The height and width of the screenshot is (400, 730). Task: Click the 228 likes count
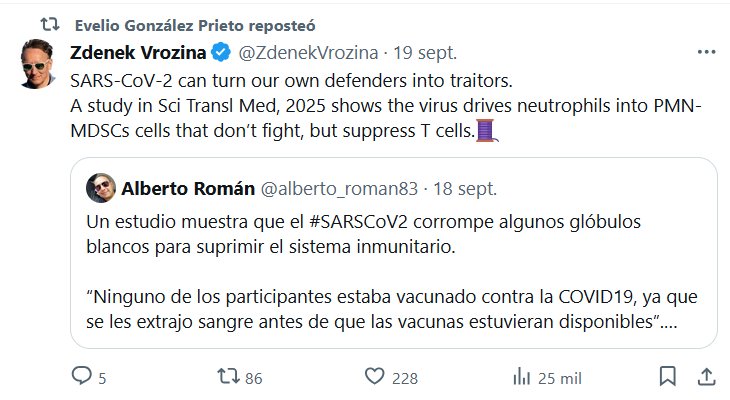(404, 377)
